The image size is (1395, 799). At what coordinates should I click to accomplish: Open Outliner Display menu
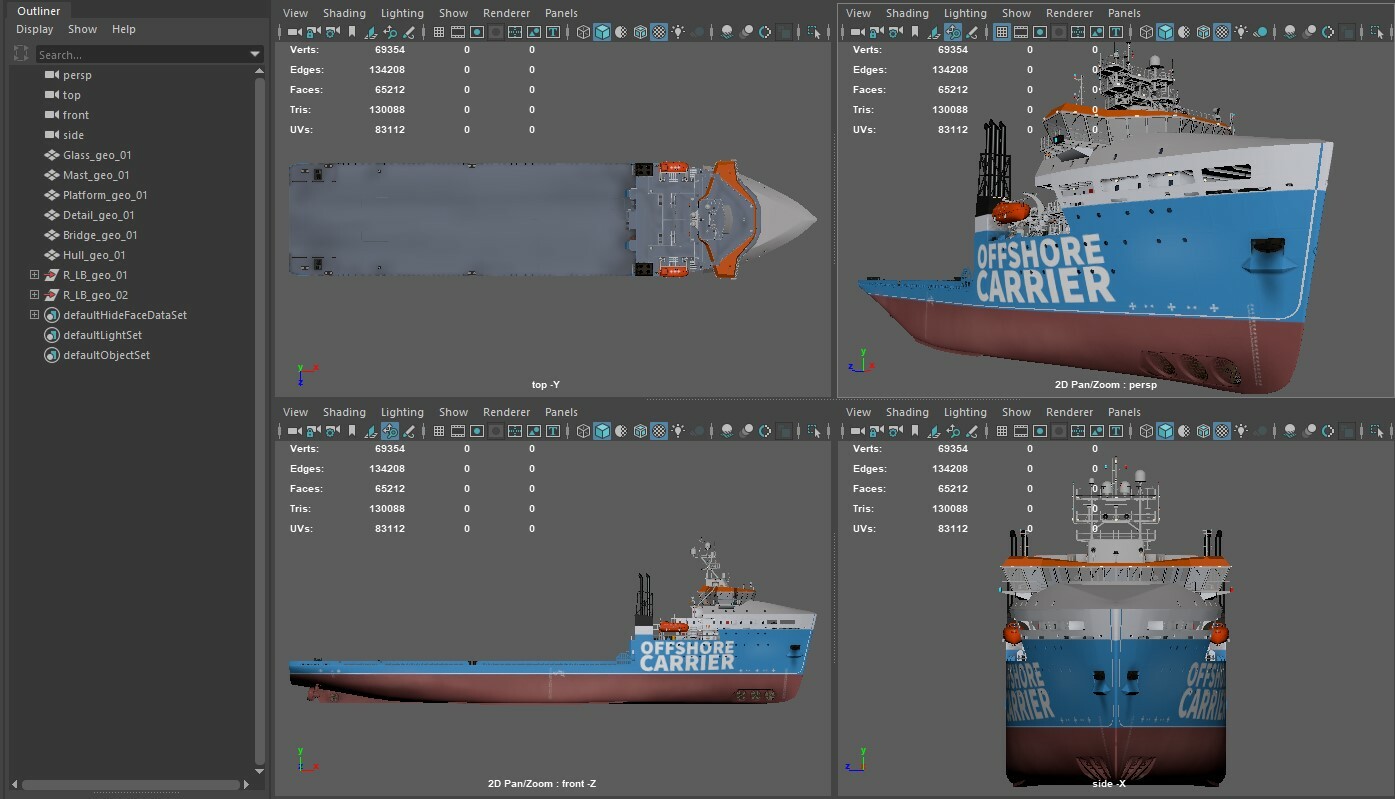point(35,29)
